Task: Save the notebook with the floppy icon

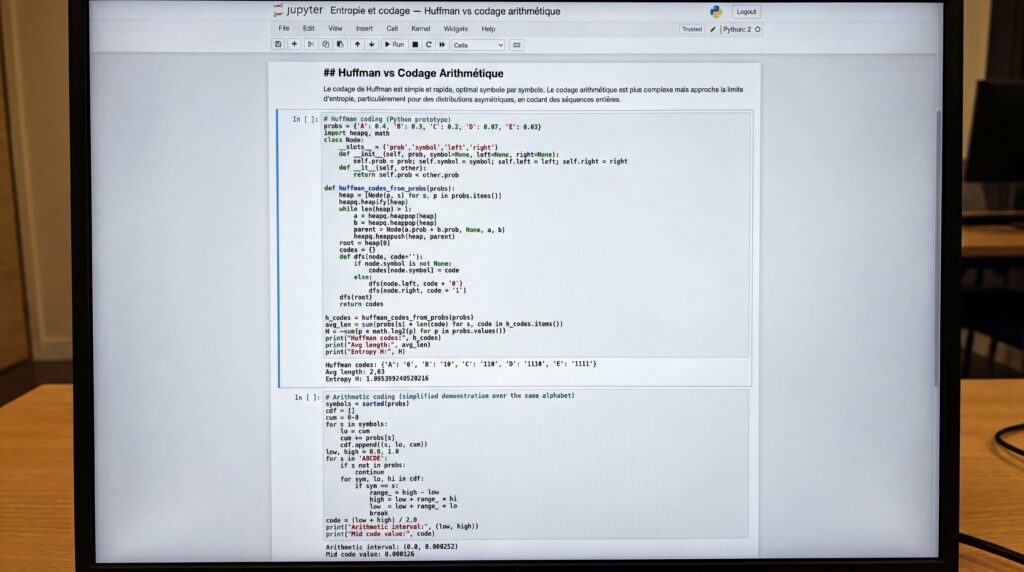Action: (x=278, y=44)
